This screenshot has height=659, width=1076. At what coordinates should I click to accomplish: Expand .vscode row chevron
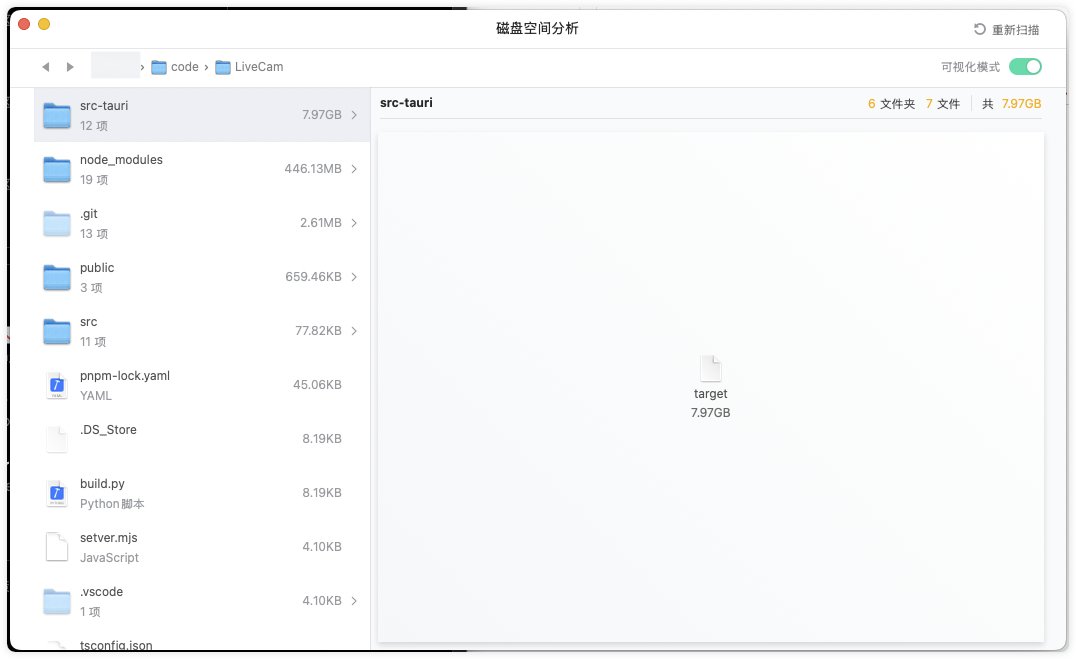click(354, 601)
